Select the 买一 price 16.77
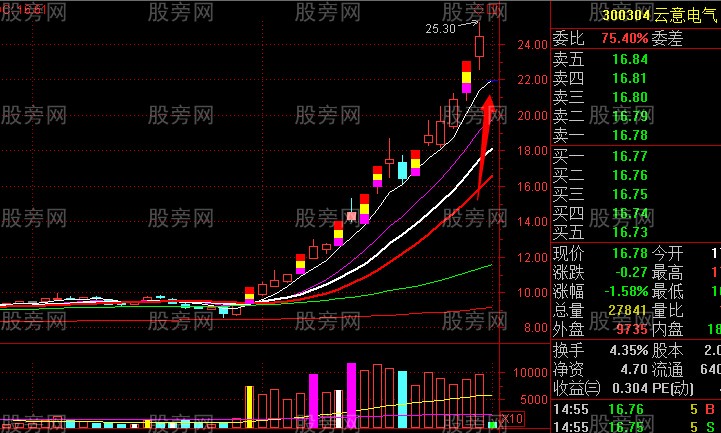Viewport: 721px width, 433px height. click(x=630, y=156)
